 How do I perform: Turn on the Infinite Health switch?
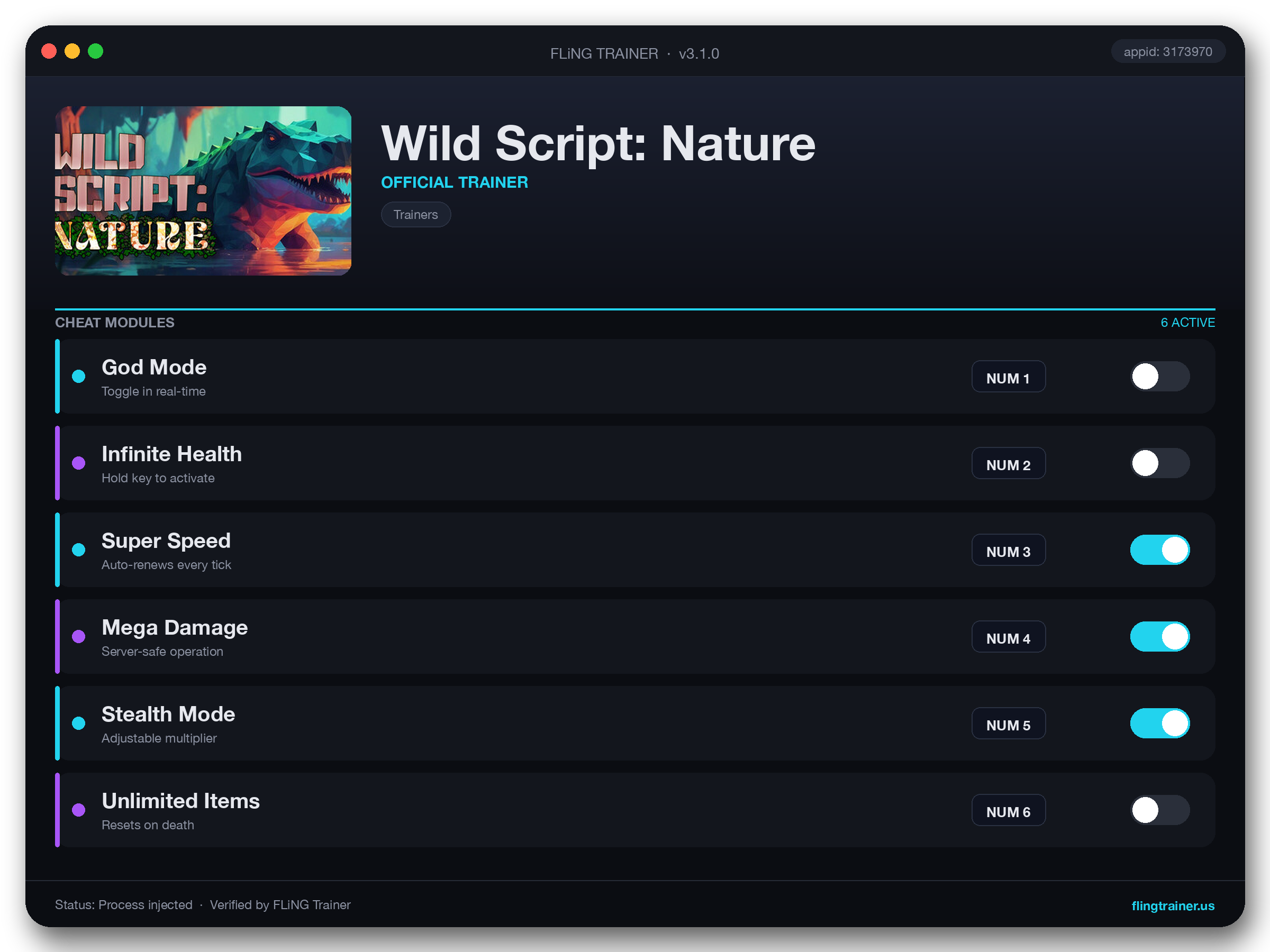coord(1160,463)
